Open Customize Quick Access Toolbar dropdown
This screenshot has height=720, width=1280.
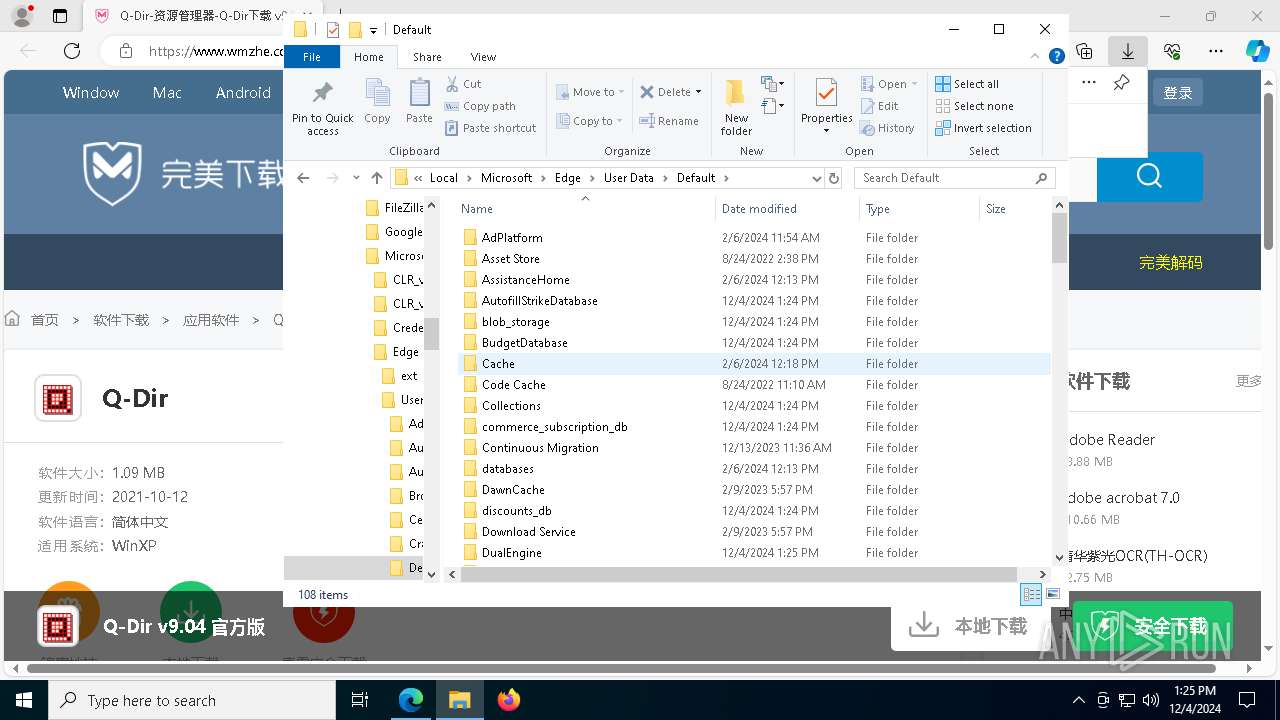pyautogui.click(x=373, y=30)
